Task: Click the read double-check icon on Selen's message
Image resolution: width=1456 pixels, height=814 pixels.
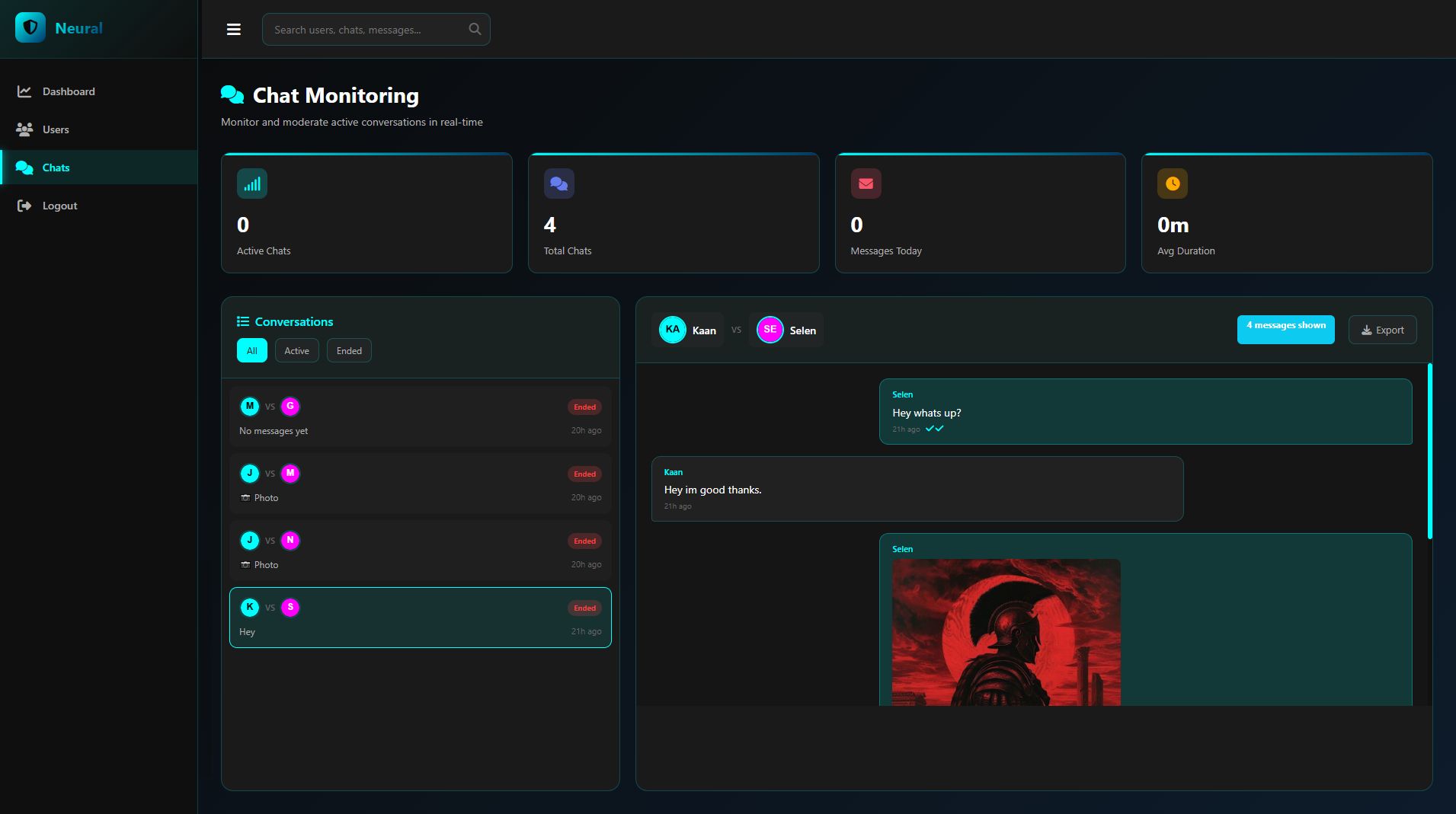Action: click(935, 429)
